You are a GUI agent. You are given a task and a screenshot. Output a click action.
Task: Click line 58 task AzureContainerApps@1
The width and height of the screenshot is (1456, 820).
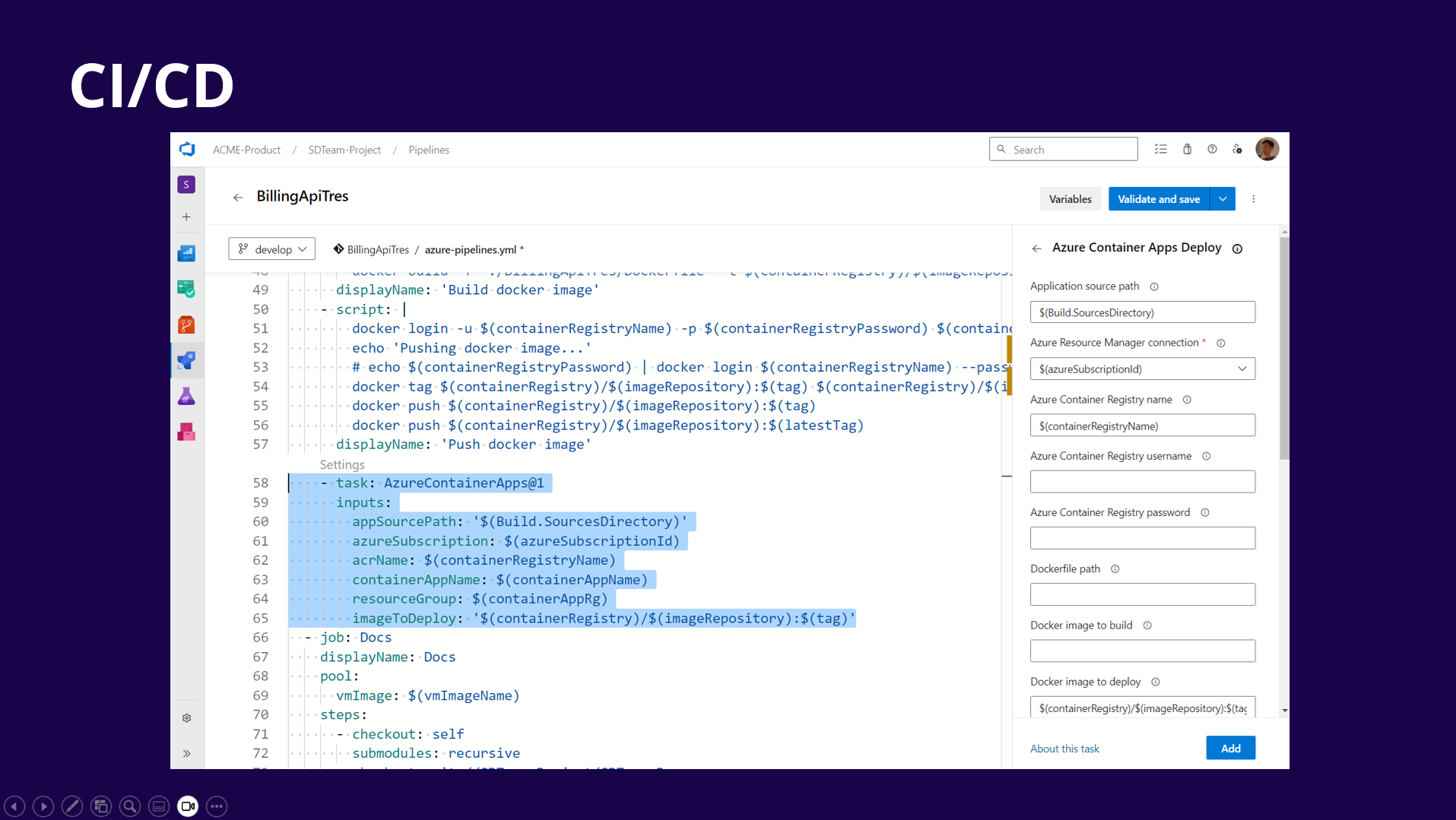pyautogui.click(x=439, y=483)
